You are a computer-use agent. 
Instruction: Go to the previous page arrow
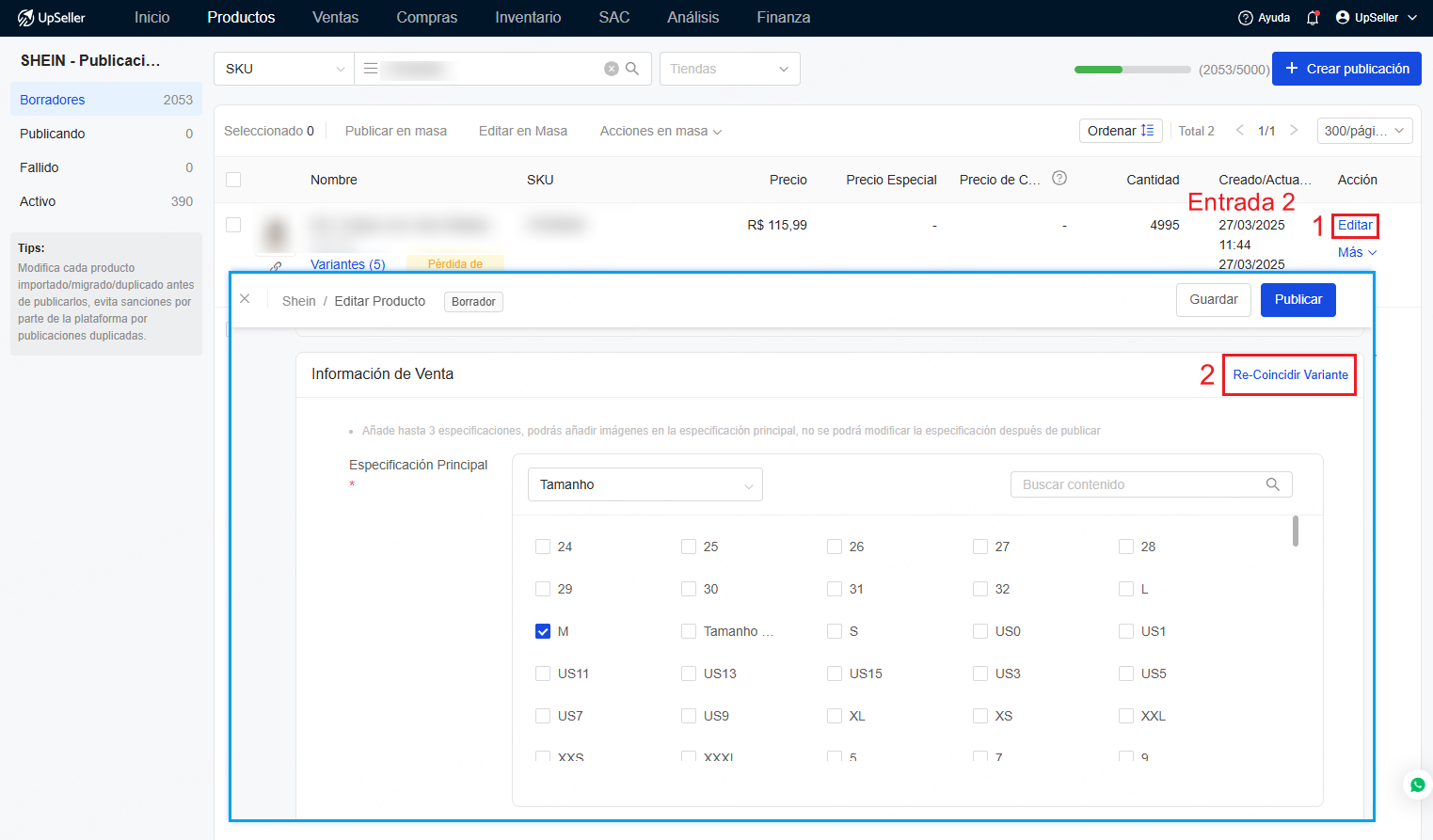pyautogui.click(x=1239, y=131)
